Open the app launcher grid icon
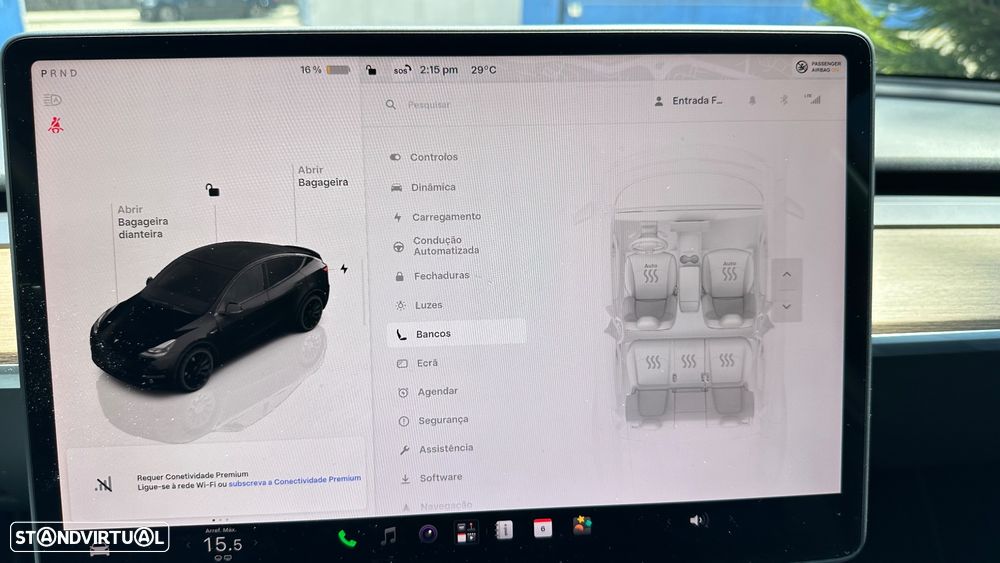 pyautogui.click(x=466, y=532)
